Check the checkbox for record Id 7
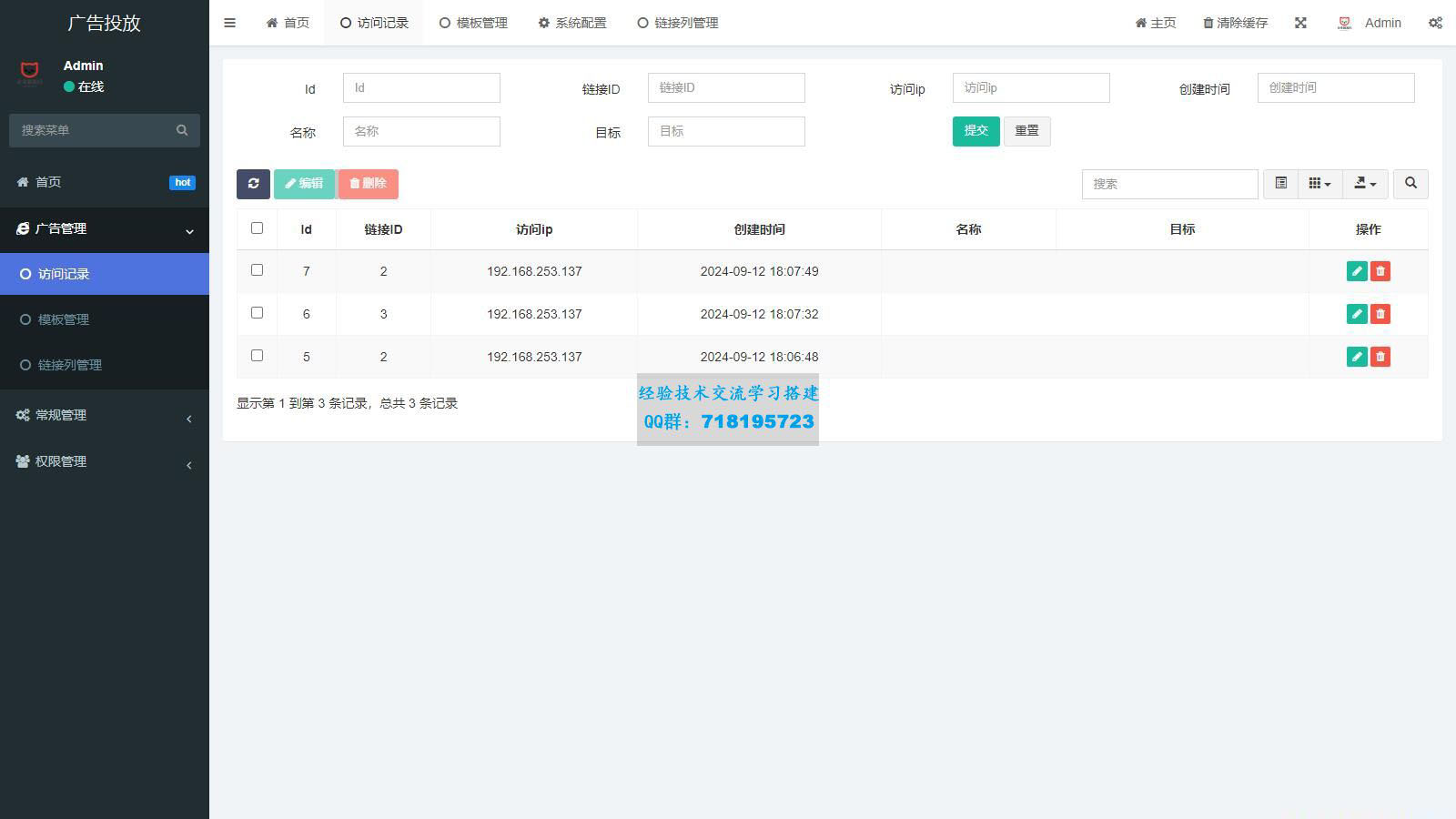The width and height of the screenshot is (1456, 819). point(257,270)
